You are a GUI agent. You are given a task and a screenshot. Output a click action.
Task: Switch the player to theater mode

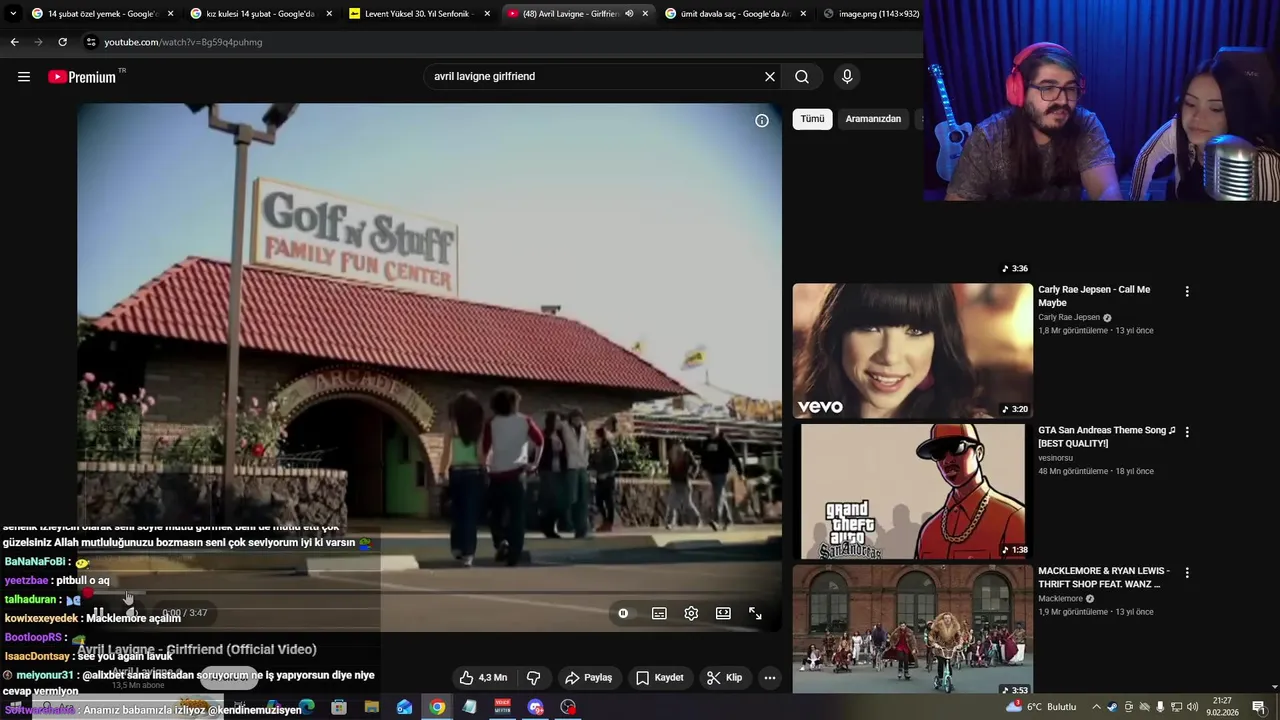click(723, 613)
